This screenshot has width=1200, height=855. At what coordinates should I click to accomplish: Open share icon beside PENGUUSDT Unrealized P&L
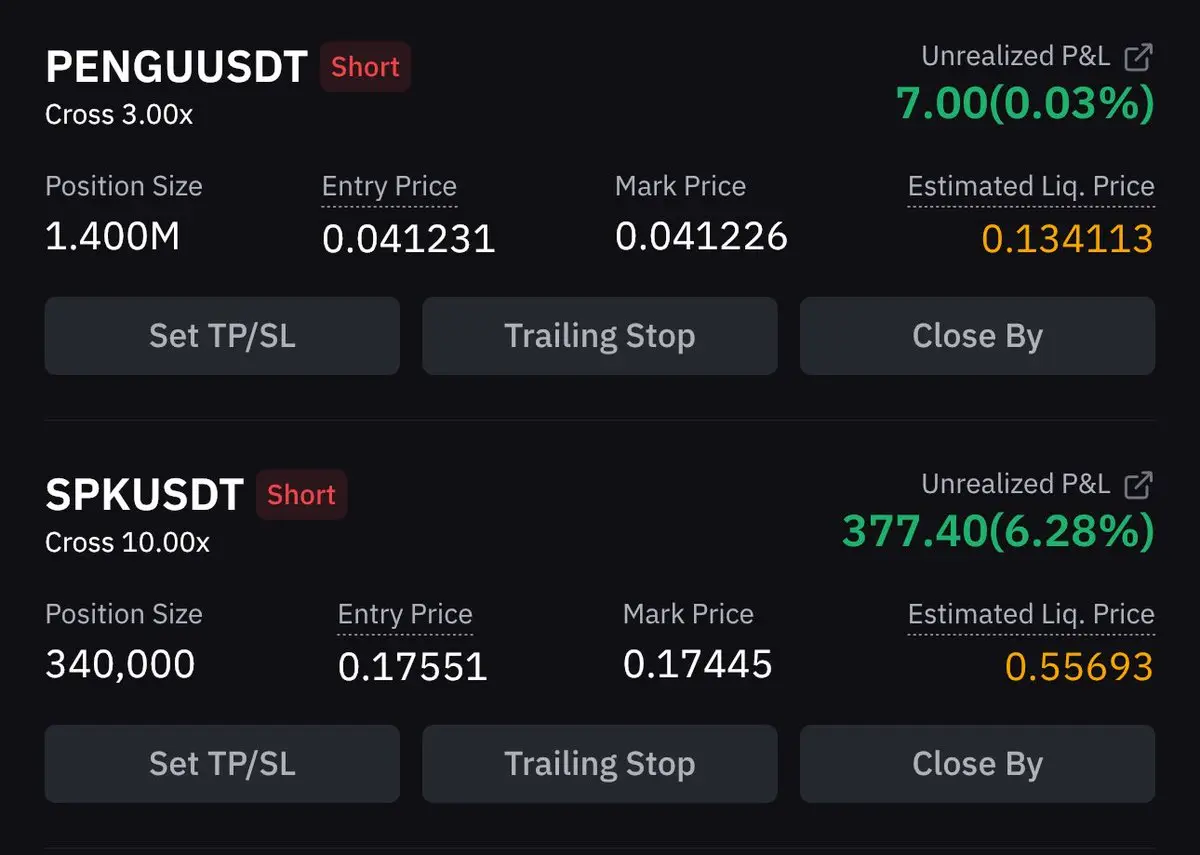[x=1138, y=57]
